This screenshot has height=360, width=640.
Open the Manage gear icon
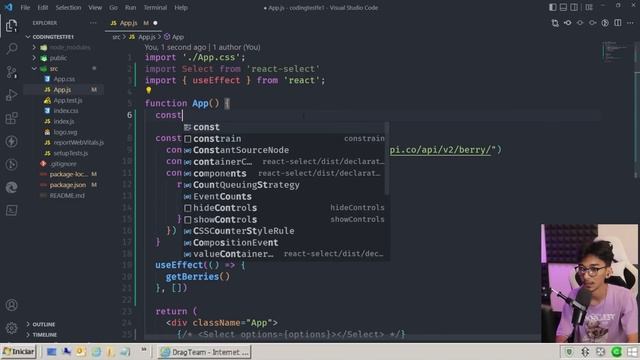click(x=11, y=328)
